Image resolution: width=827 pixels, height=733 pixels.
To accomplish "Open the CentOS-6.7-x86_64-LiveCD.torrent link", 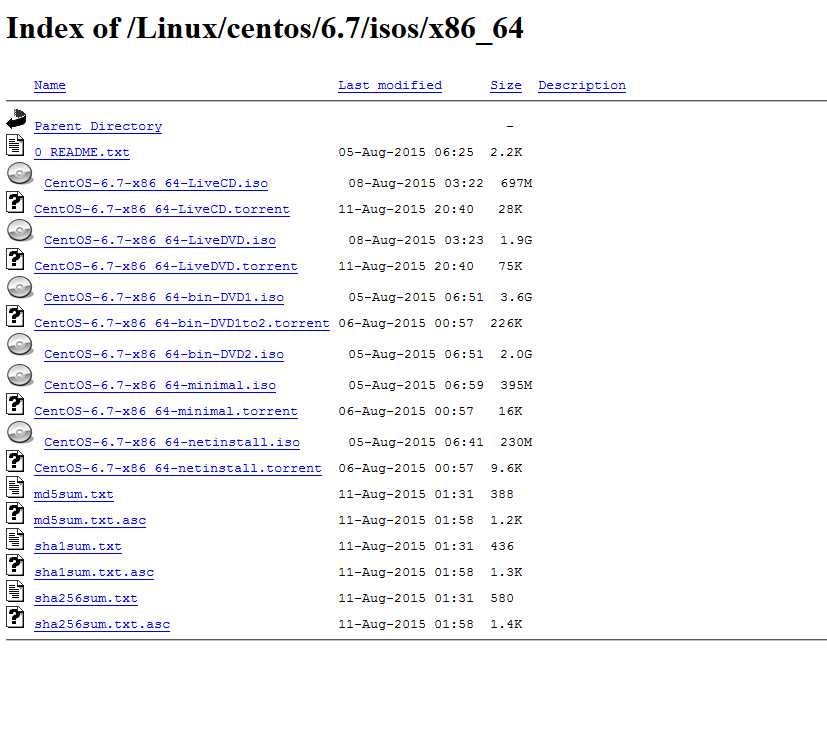I will pos(162,209).
